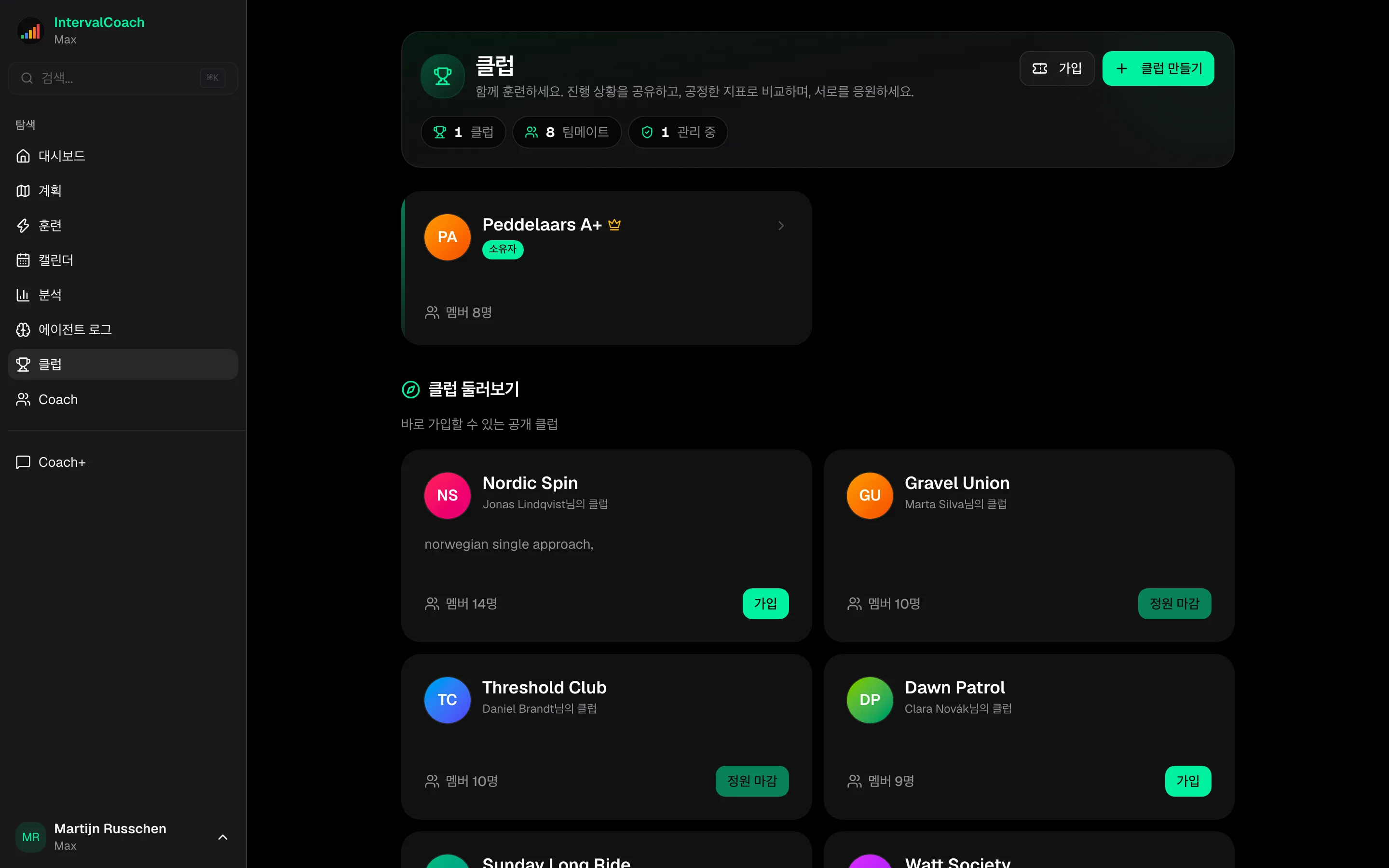Image resolution: width=1389 pixels, height=868 pixels.
Task: Go to the 계획 section
Action: tap(123, 190)
